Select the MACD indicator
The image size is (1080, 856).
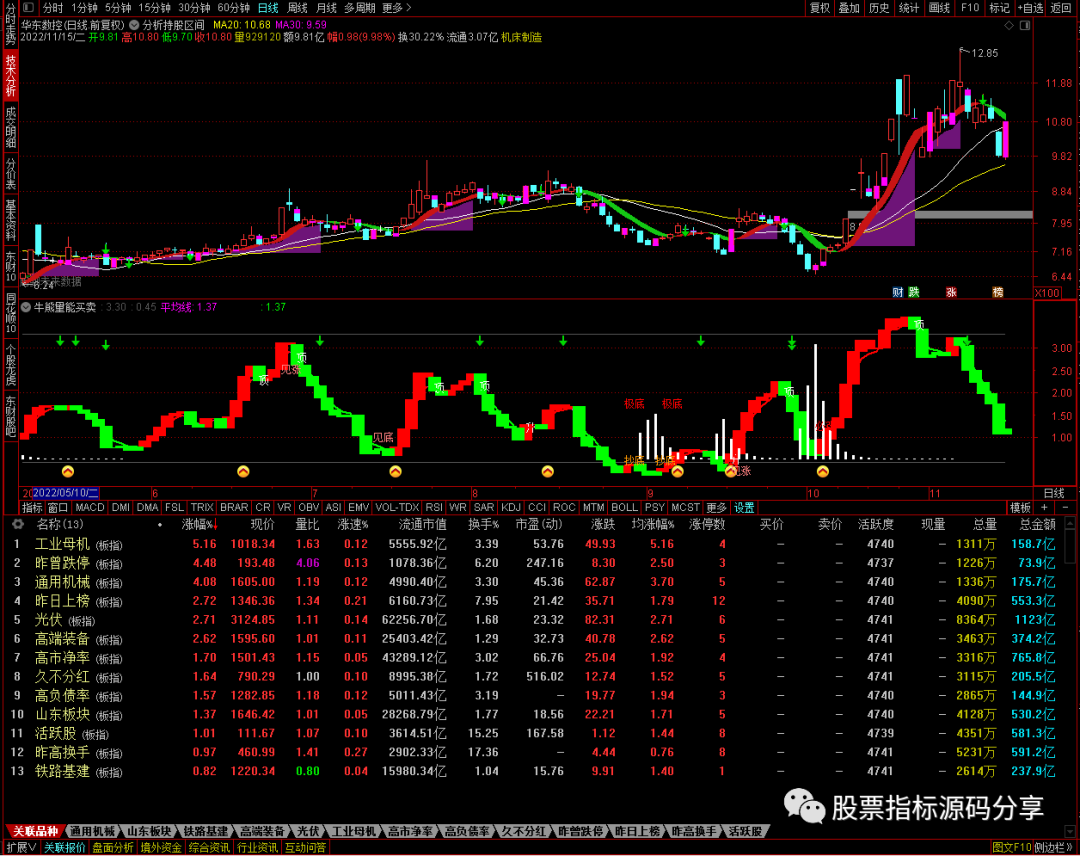point(90,508)
